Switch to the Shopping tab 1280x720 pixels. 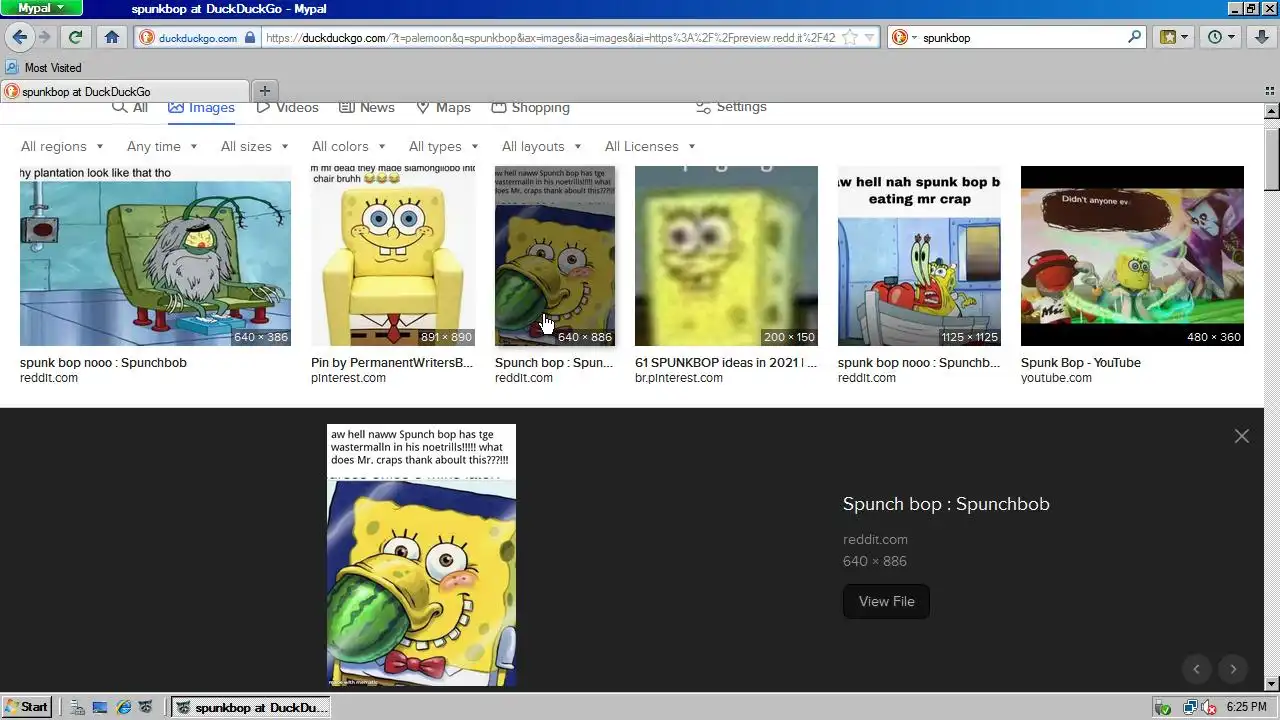pyautogui.click(x=530, y=107)
